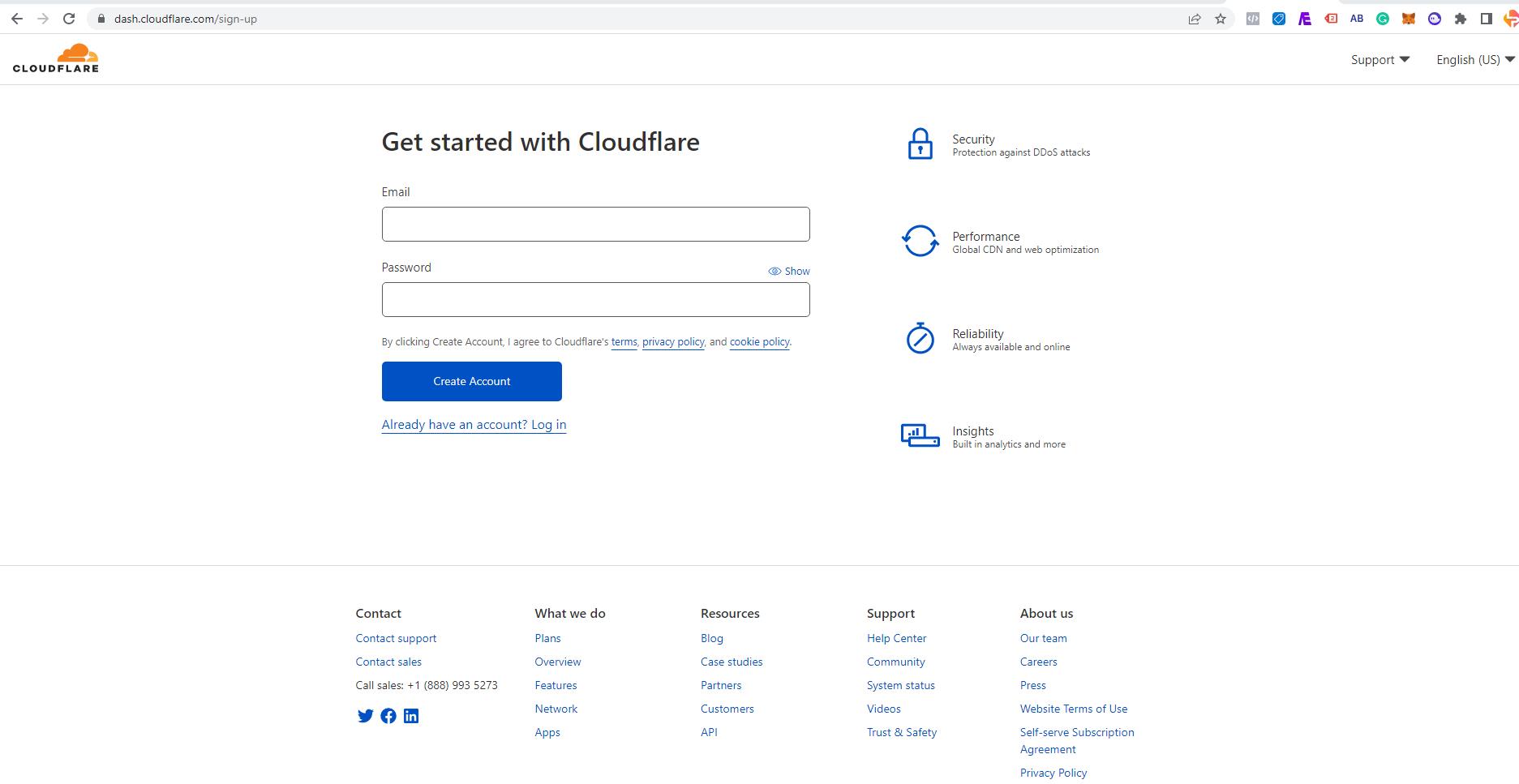Open the Careers footer link
Viewport: 1519px width, 784px height.
[x=1039, y=662]
